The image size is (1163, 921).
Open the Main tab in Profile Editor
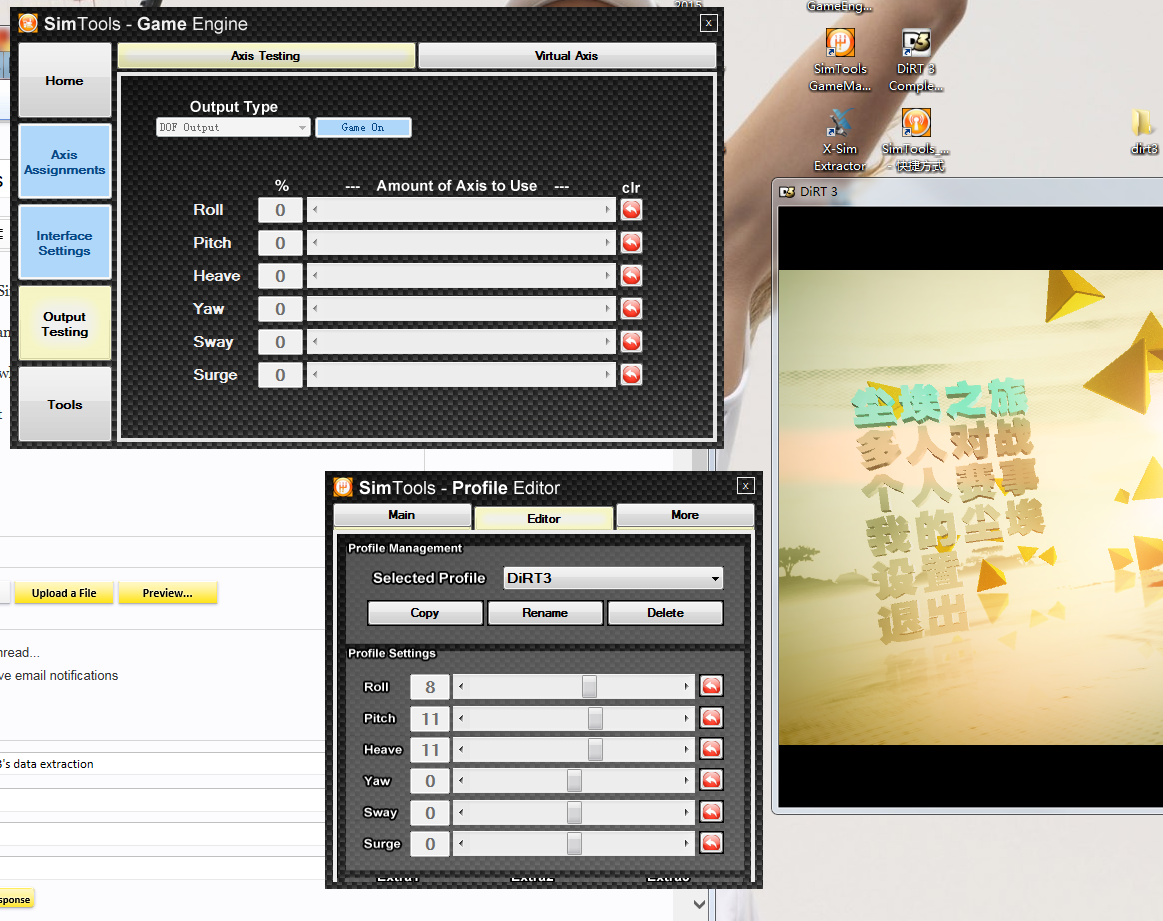tap(402, 515)
